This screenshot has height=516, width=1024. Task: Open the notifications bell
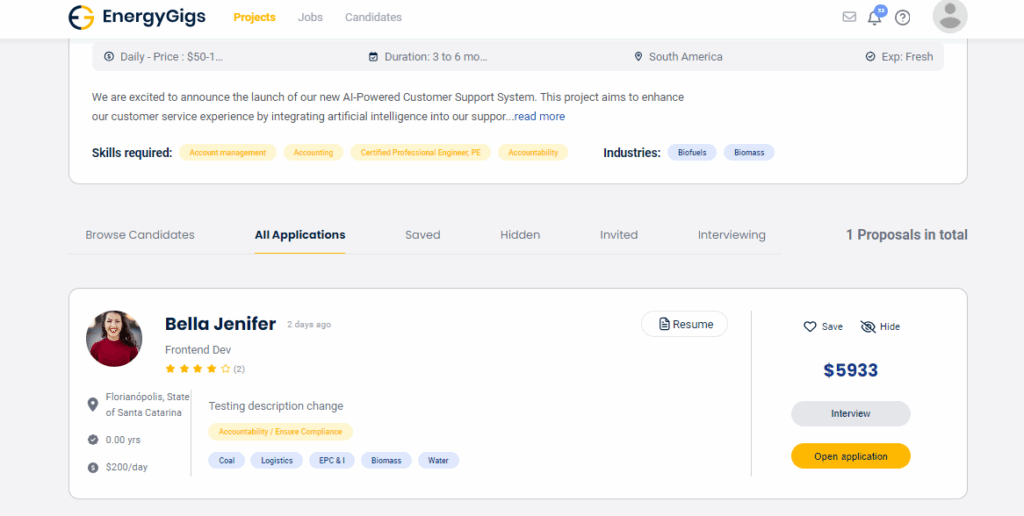click(875, 17)
